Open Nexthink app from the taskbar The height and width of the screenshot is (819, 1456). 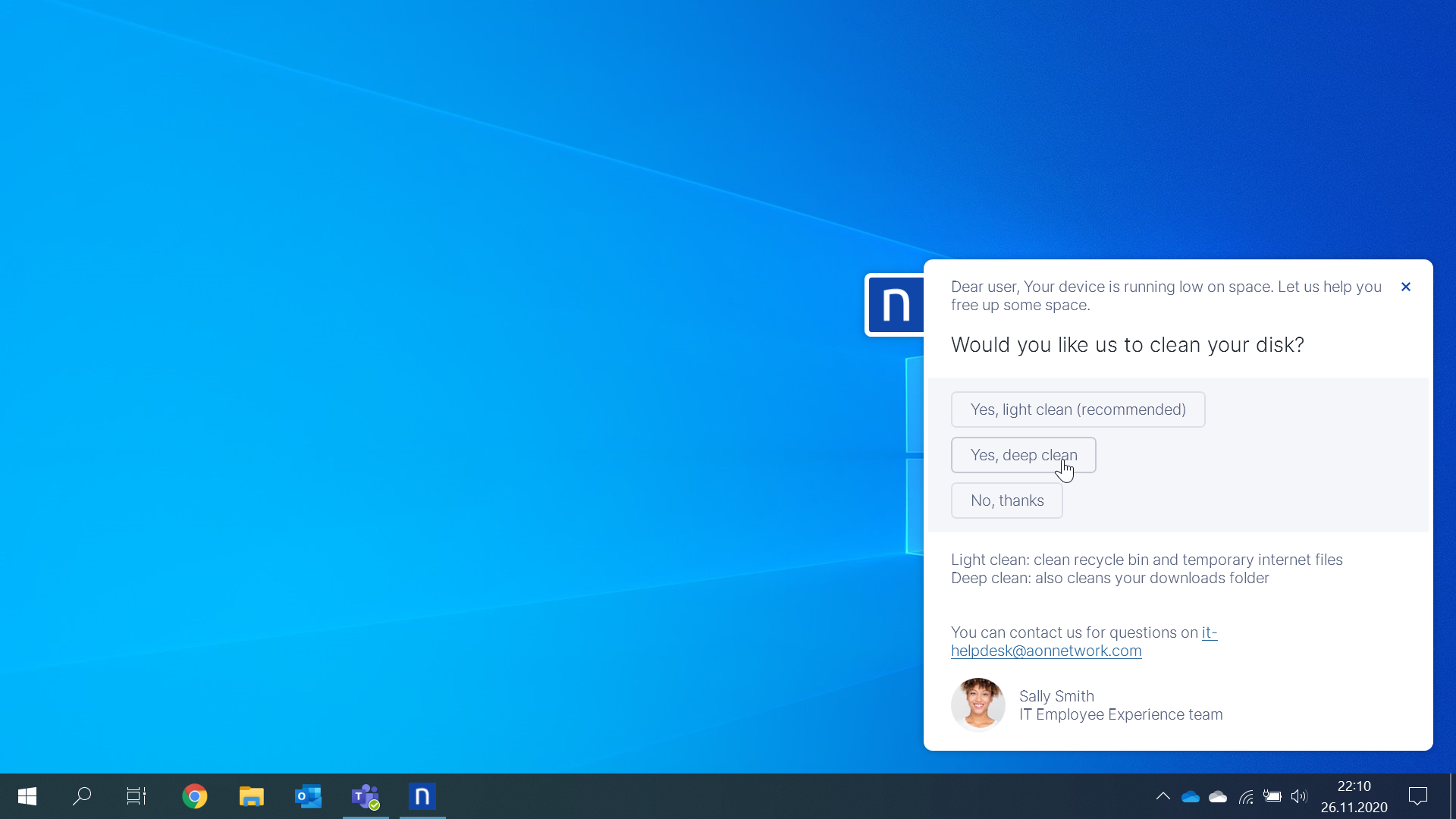coord(422,796)
